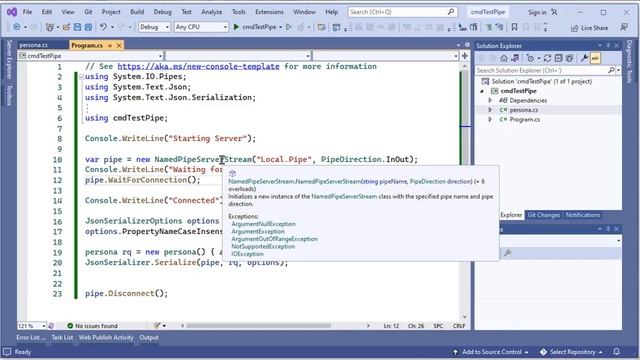Screen dimensions: 640x360
Task: Click the Solution Explorer search magnifier icon
Action: click(611, 70)
